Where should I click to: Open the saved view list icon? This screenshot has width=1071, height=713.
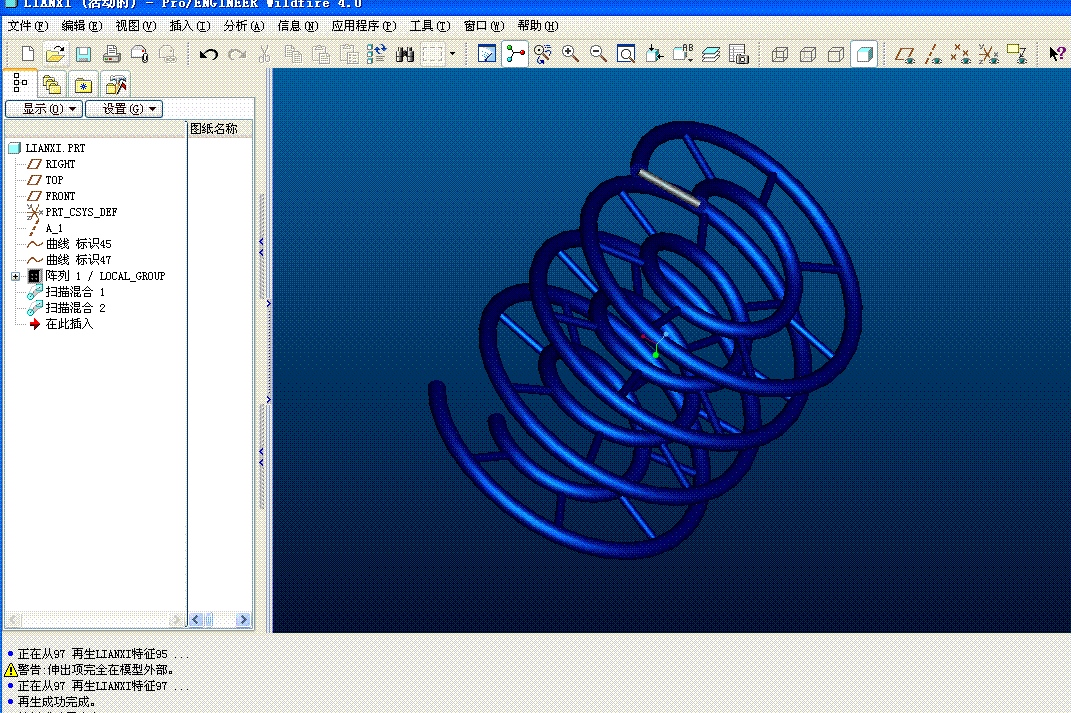(x=682, y=54)
